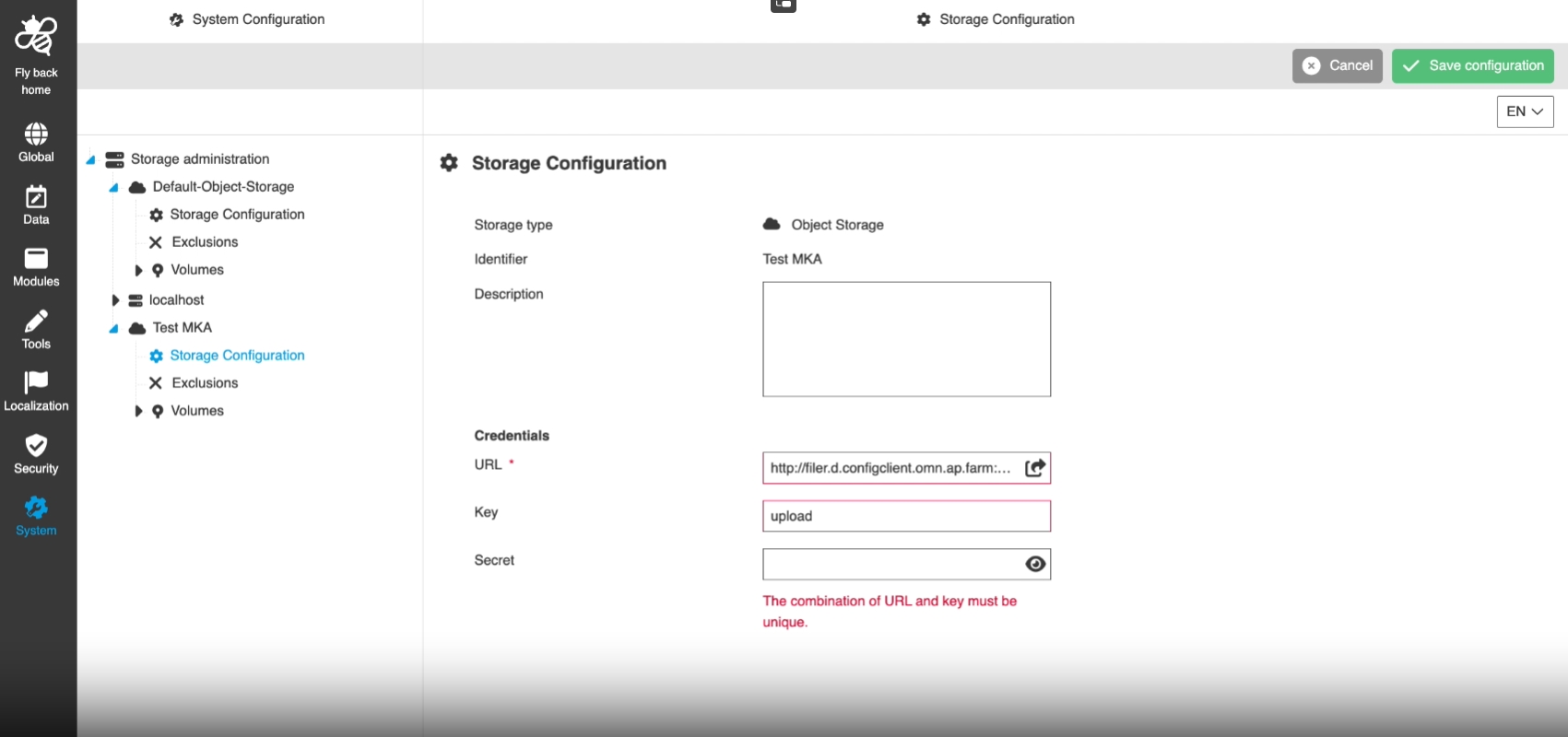Click the Cancel button
Screen dimensions: 1568x737
tap(1337, 65)
